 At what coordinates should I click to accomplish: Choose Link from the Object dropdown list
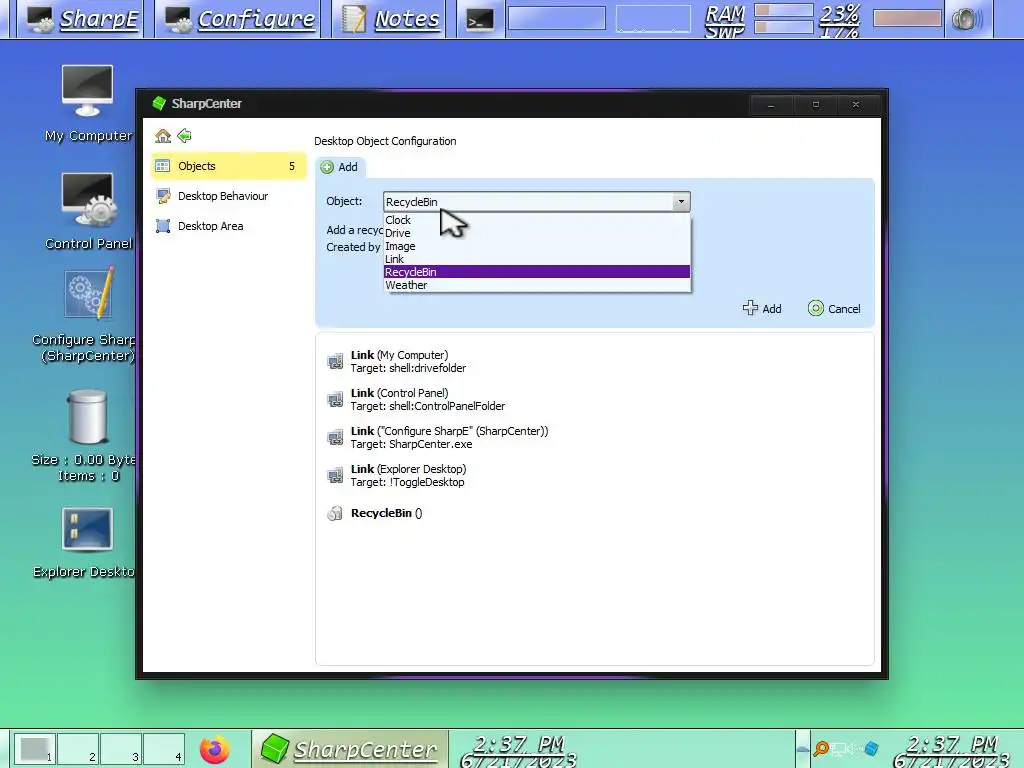point(537,259)
